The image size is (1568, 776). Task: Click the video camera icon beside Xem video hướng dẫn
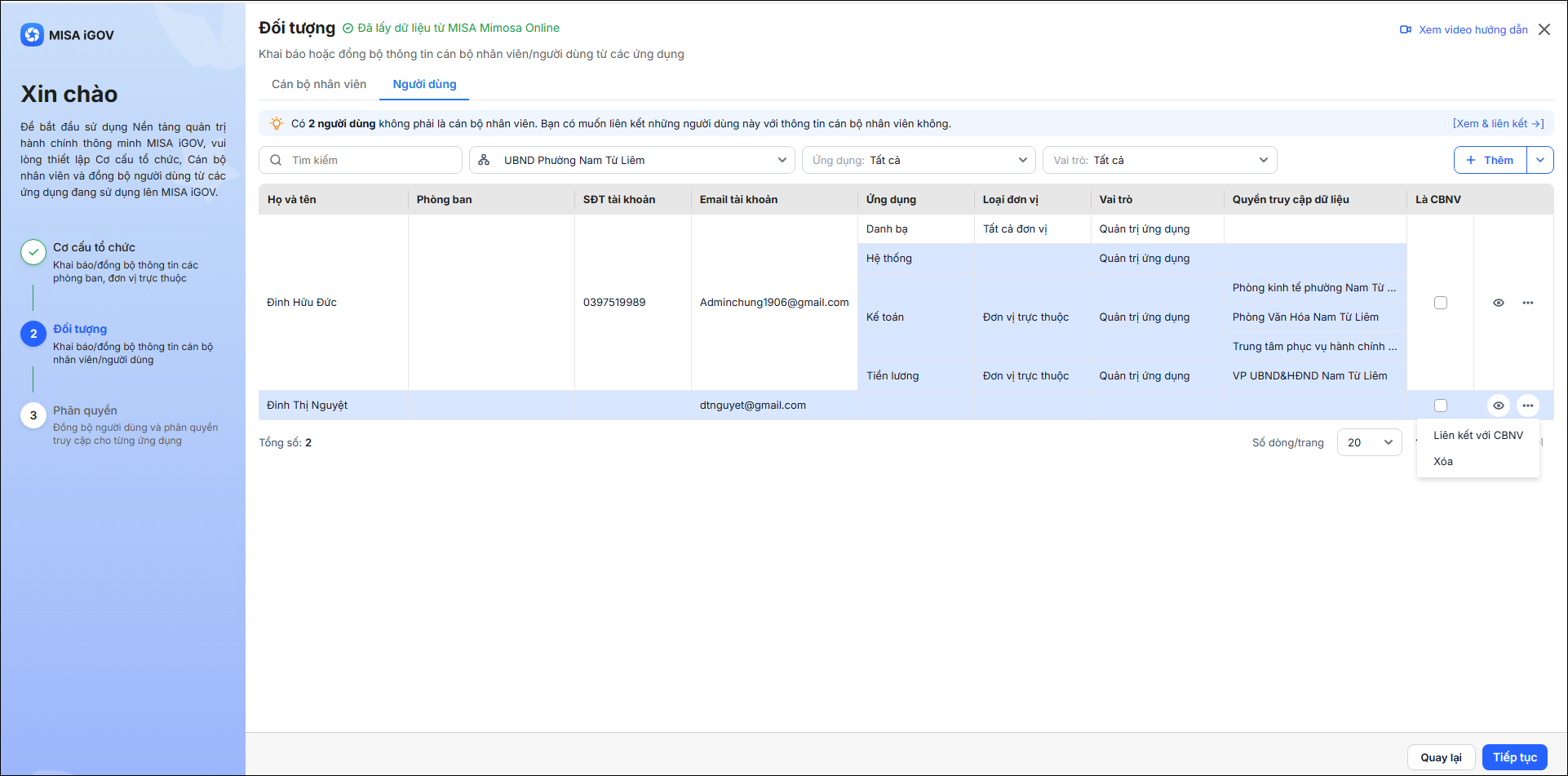pos(1406,29)
